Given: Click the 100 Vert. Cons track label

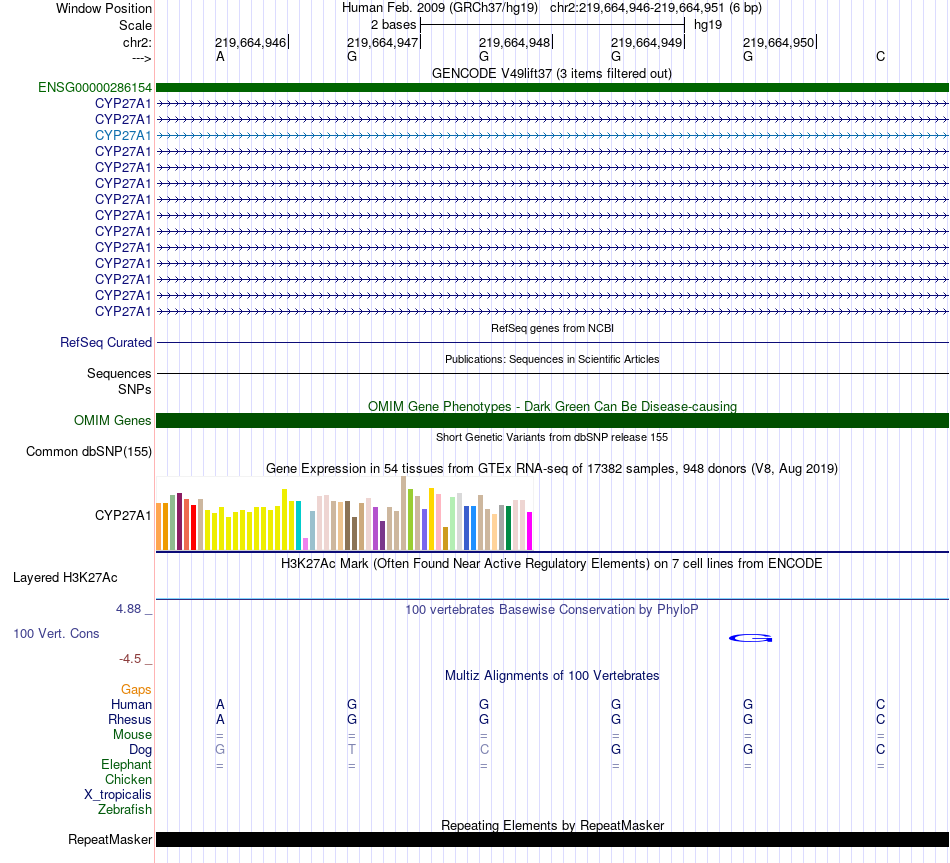Looking at the screenshot, I should coord(56,633).
